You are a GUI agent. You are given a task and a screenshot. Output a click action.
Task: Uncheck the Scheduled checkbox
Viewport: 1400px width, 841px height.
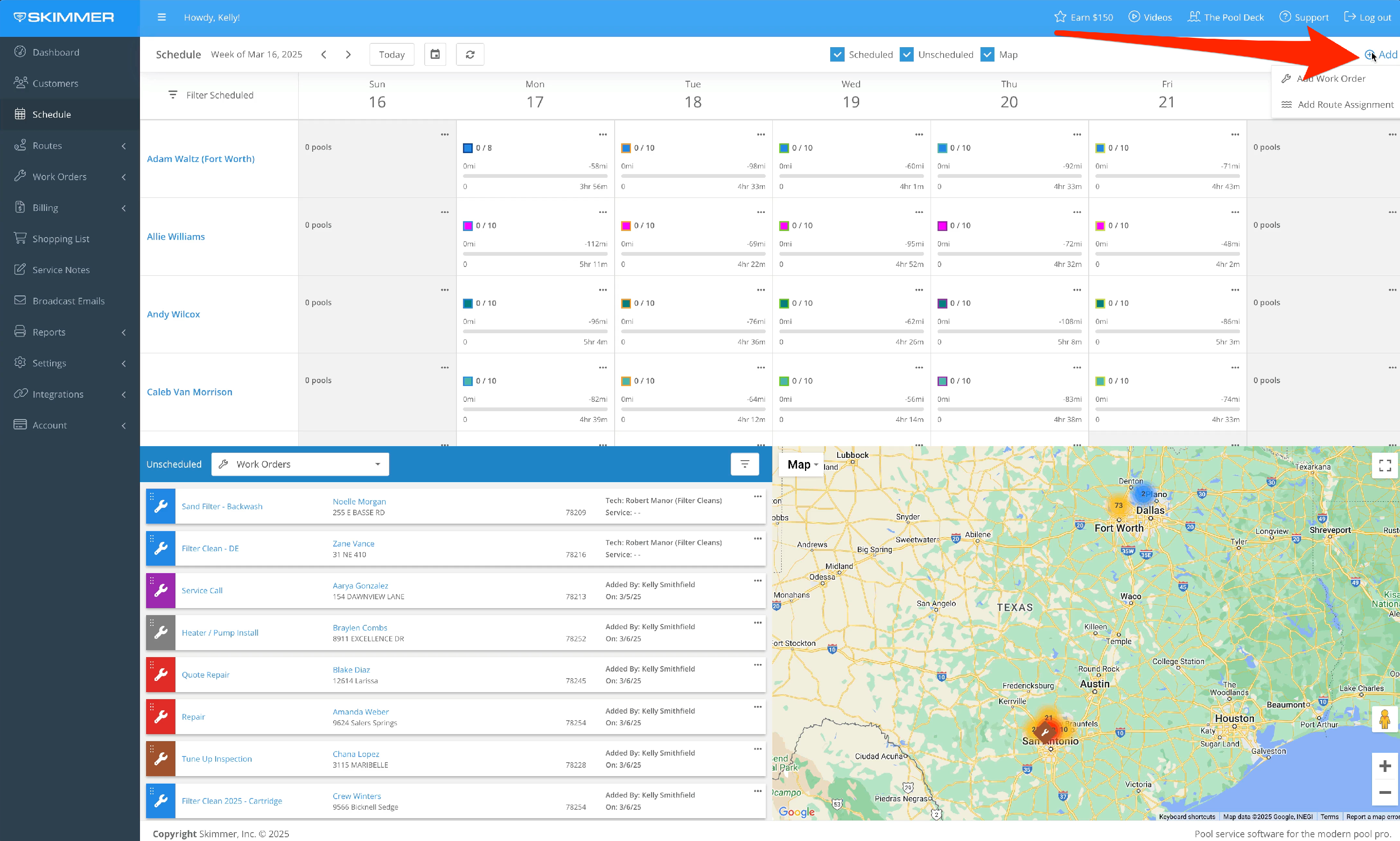pyautogui.click(x=837, y=55)
